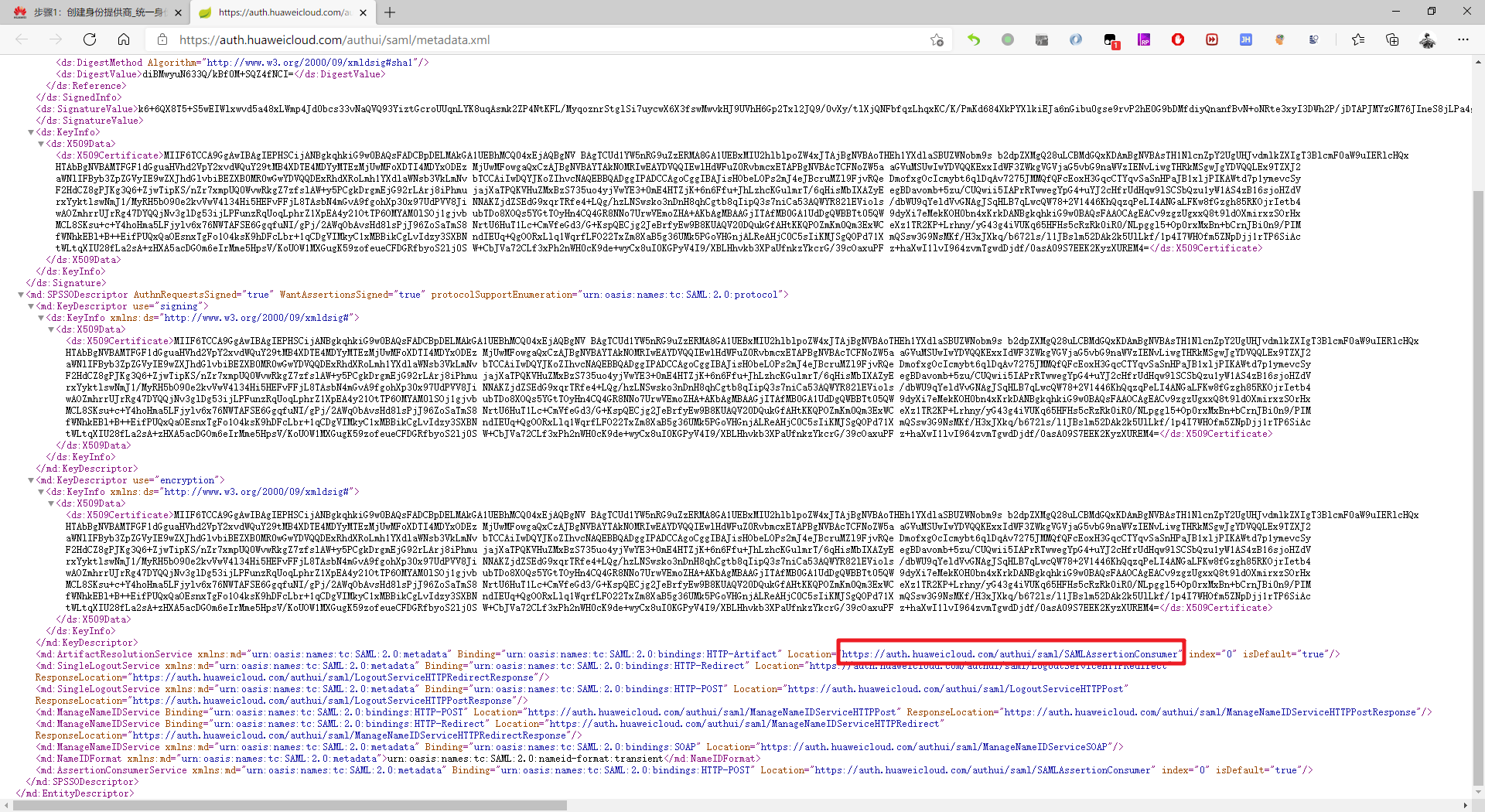Click the address bar URL field

(x=541, y=39)
